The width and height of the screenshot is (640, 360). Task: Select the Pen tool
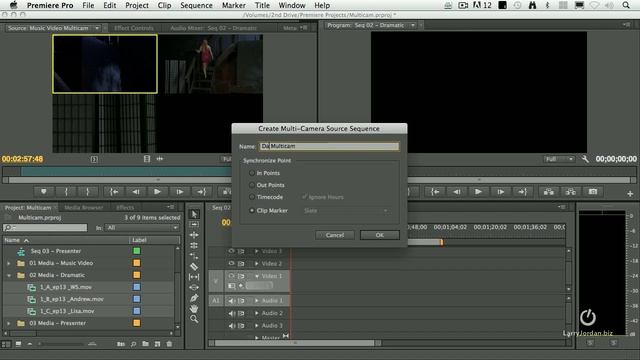coord(194,298)
